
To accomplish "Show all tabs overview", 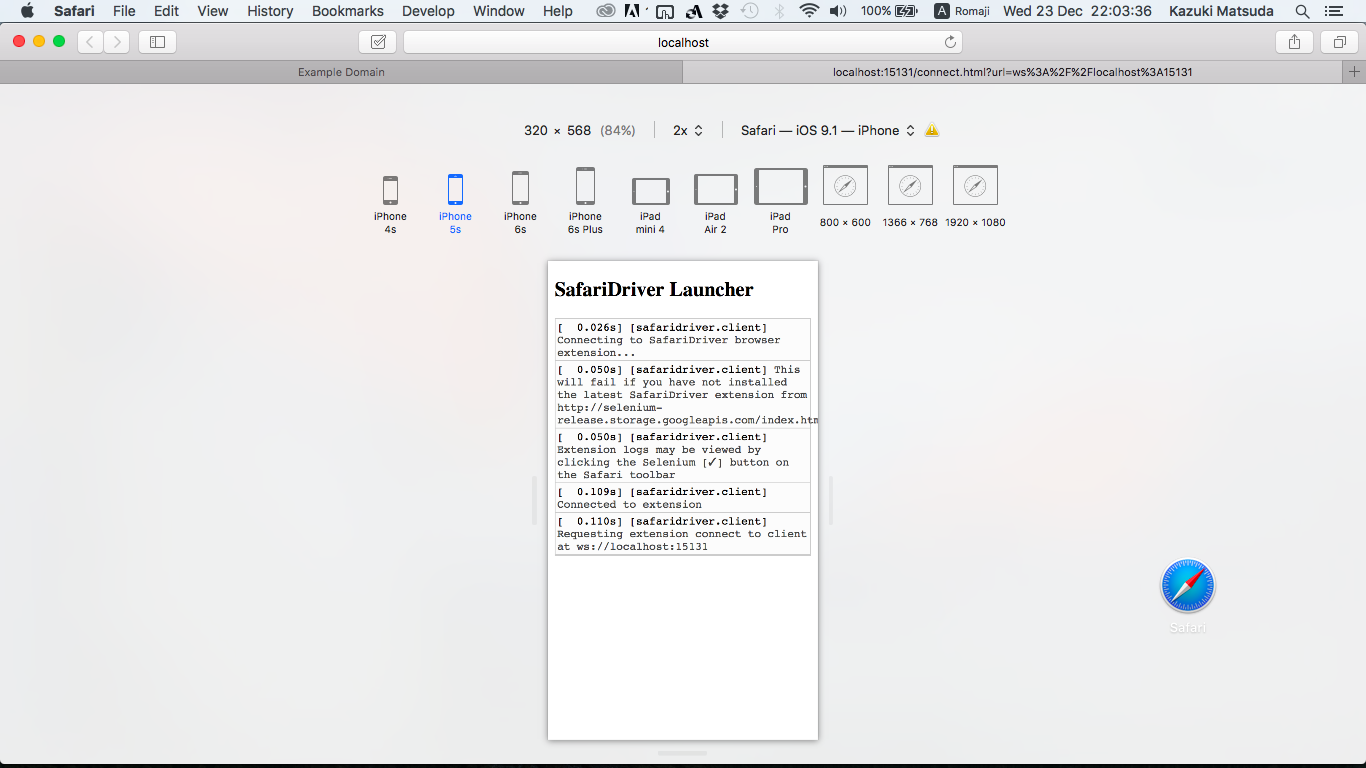I will point(1339,42).
